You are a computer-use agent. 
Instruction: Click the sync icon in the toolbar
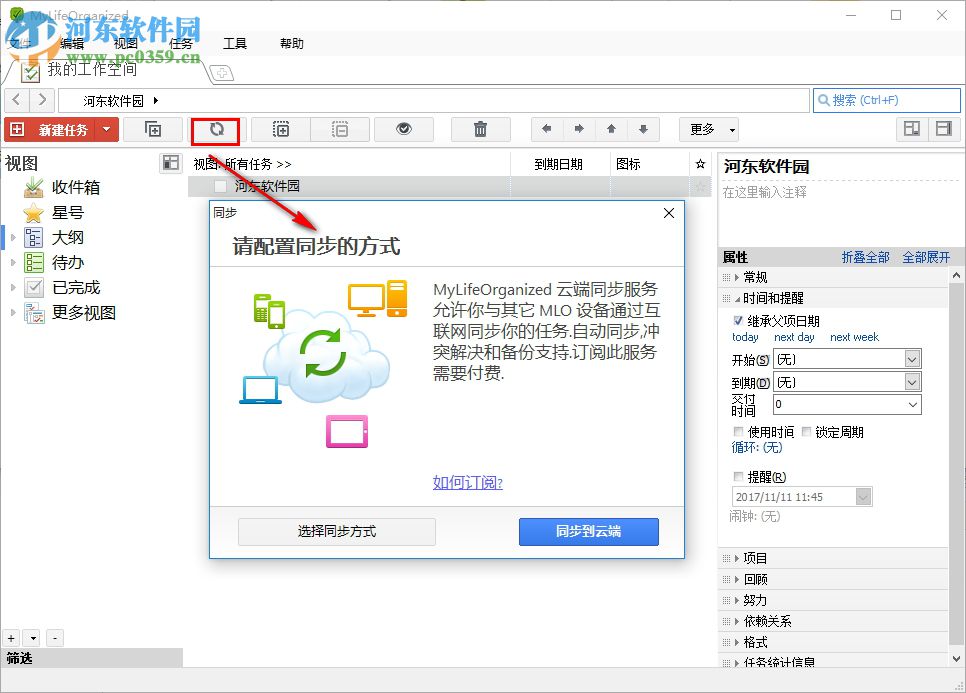[215, 129]
